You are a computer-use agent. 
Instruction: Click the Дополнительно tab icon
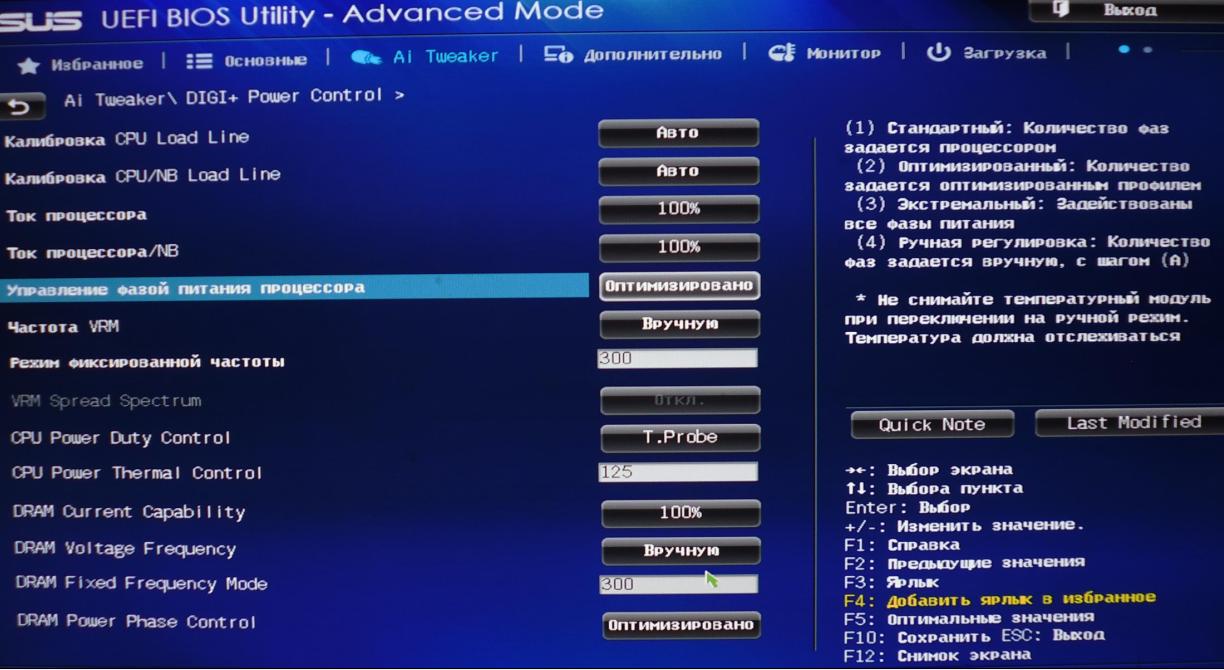pyautogui.click(x=558, y=56)
